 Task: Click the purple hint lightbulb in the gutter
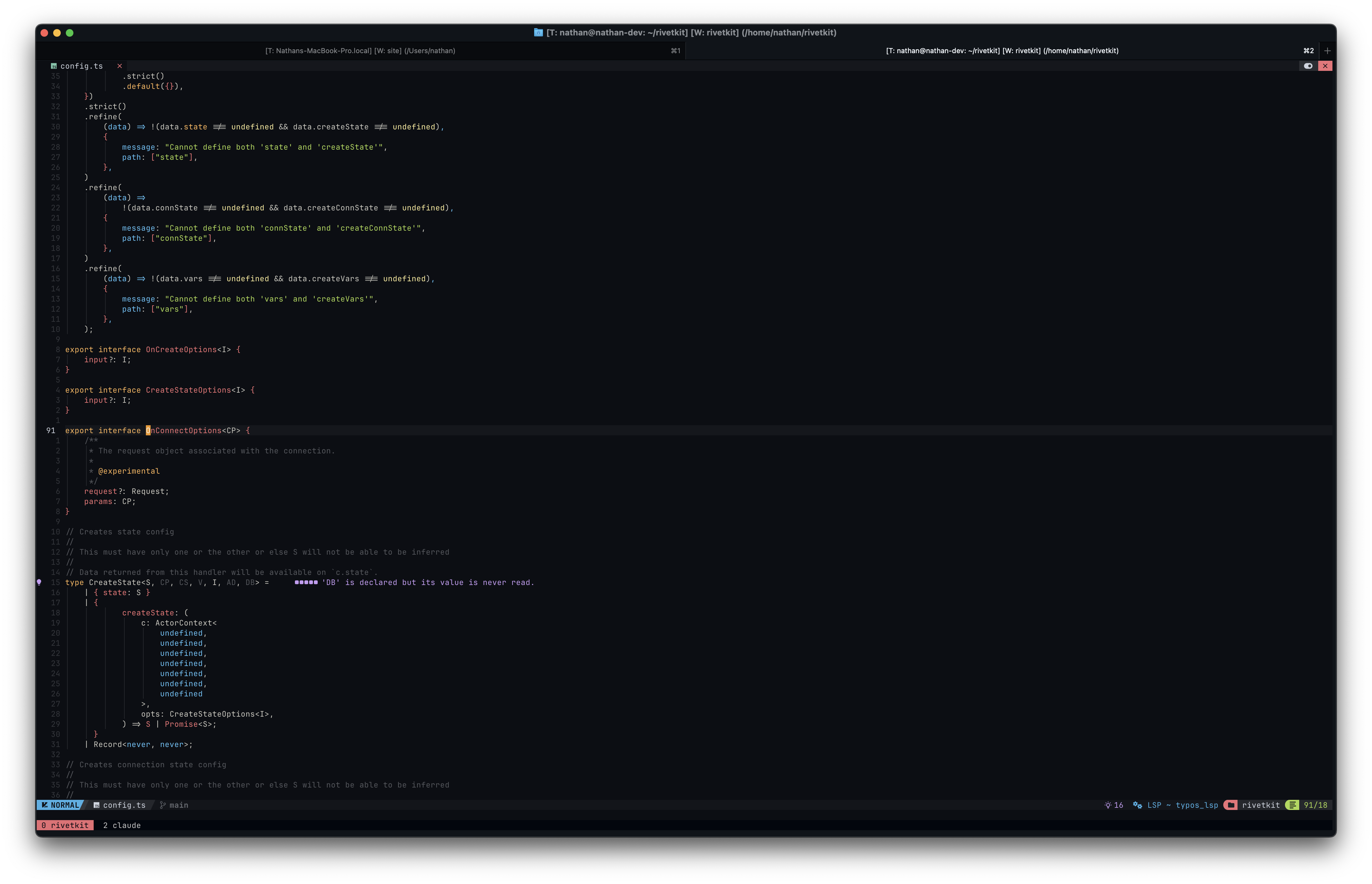click(39, 582)
